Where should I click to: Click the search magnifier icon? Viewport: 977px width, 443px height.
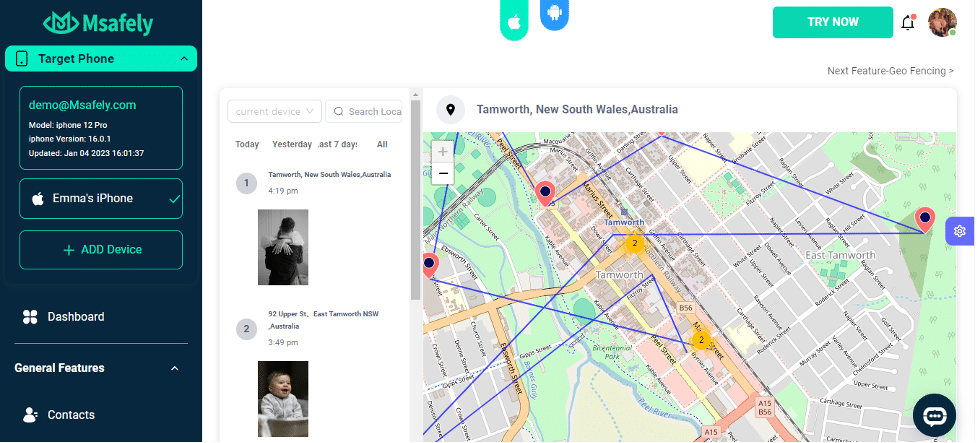(x=338, y=112)
